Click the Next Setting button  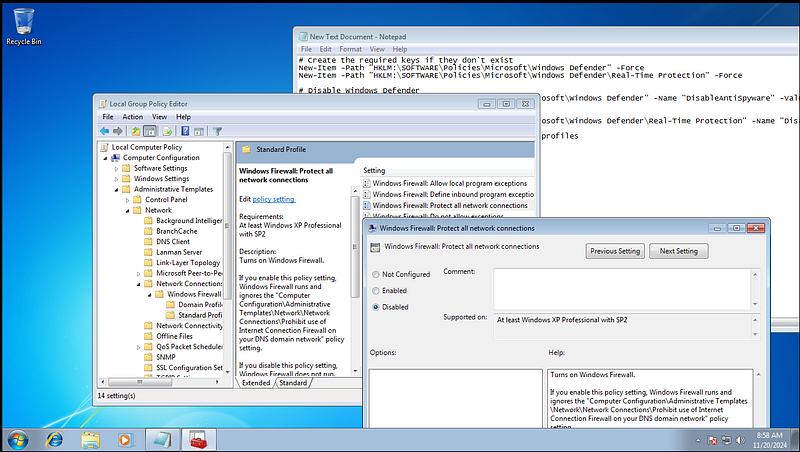coord(679,251)
